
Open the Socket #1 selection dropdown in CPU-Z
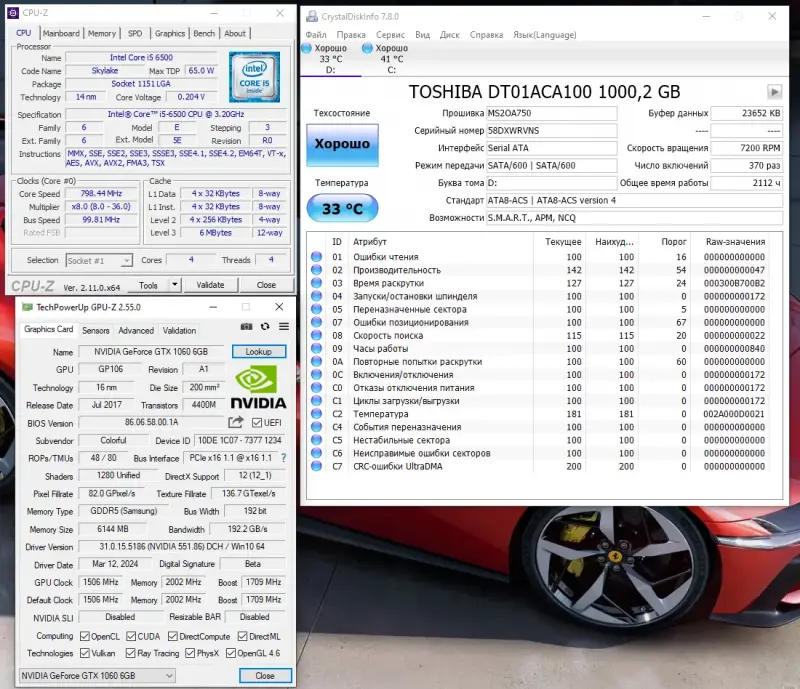[x=99, y=261]
